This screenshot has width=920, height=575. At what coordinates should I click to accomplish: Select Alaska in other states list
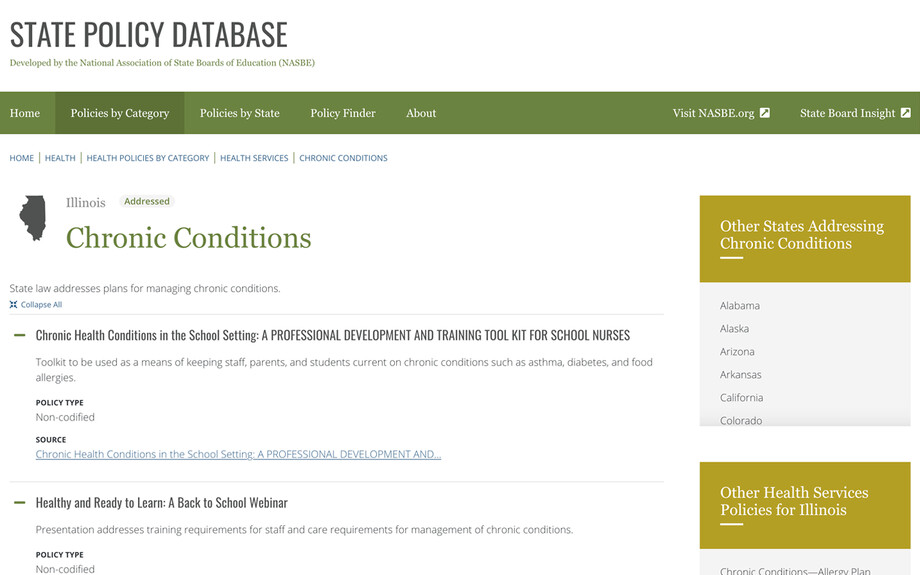(734, 329)
